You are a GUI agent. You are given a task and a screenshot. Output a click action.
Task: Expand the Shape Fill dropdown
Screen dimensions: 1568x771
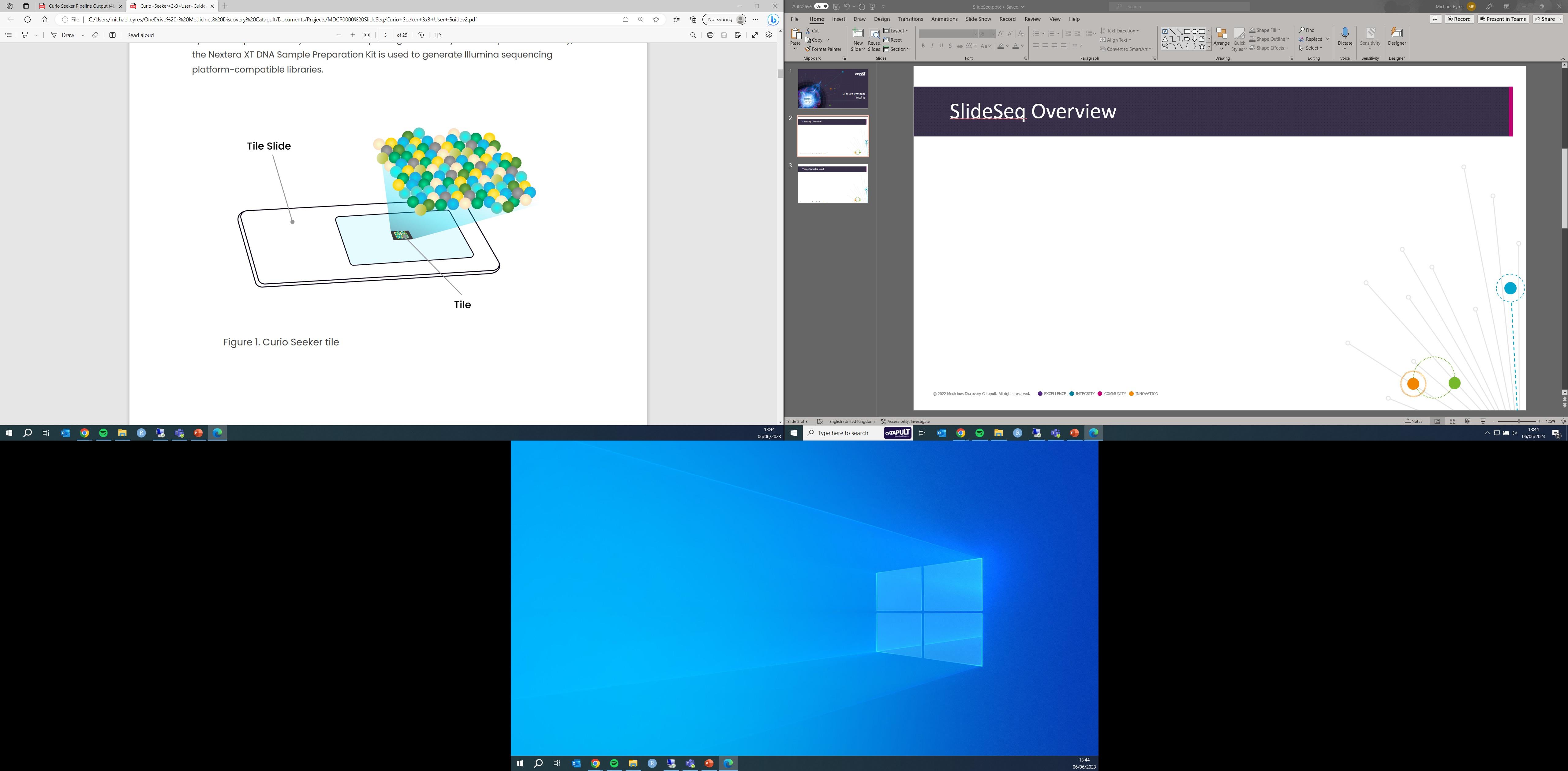pyautogui.click(x=1278, y=30)
